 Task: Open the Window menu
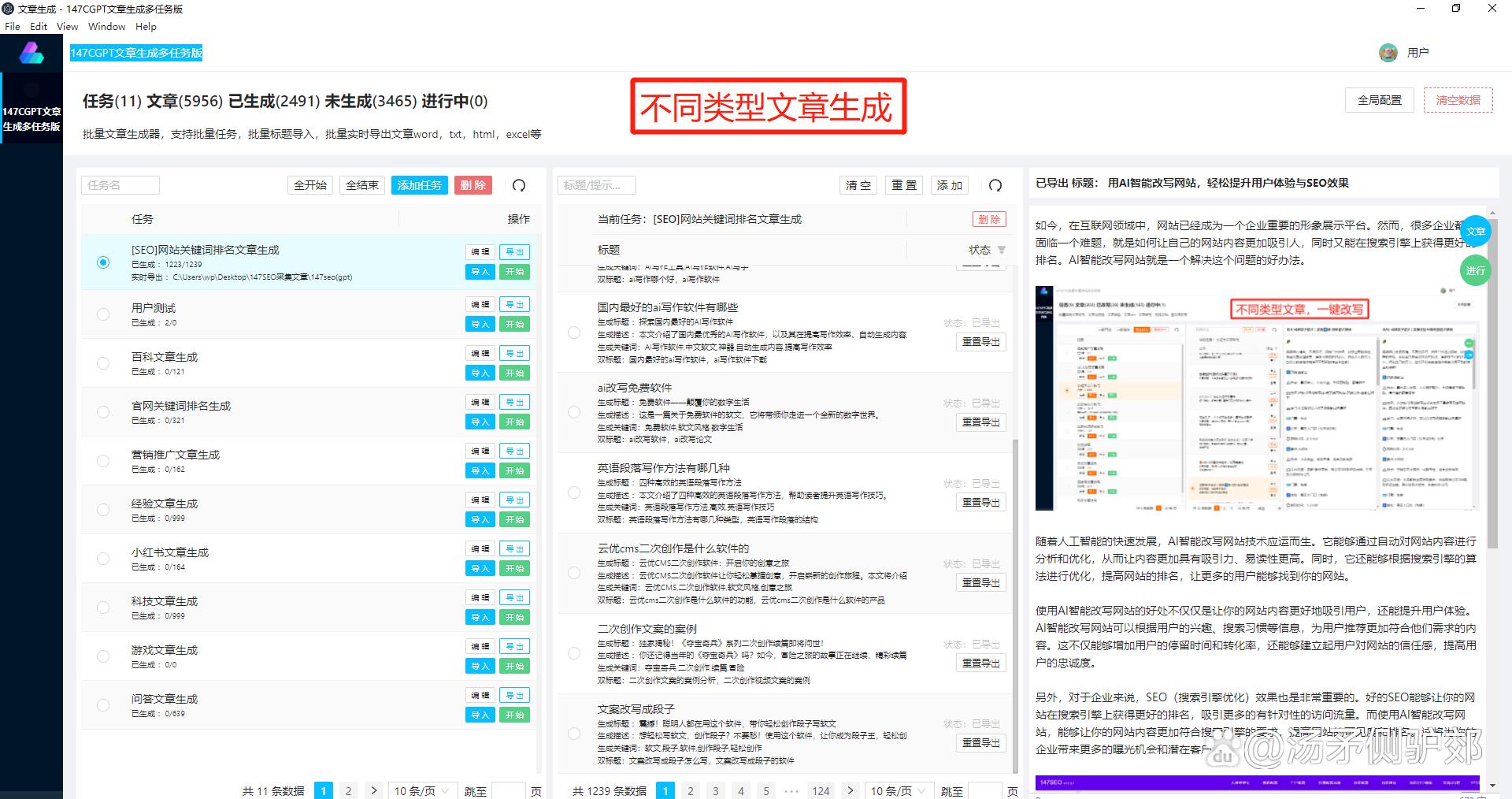point(106,26)
